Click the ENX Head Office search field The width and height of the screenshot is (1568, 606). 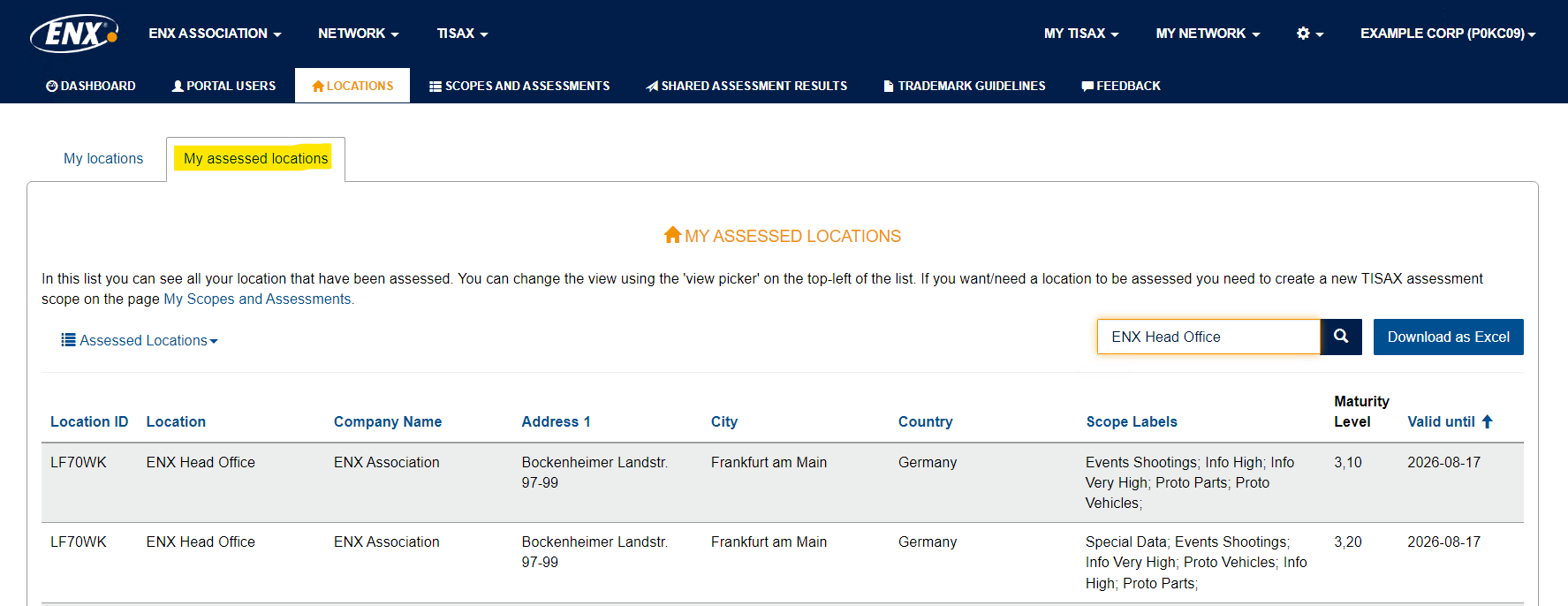coord(1208,337)
